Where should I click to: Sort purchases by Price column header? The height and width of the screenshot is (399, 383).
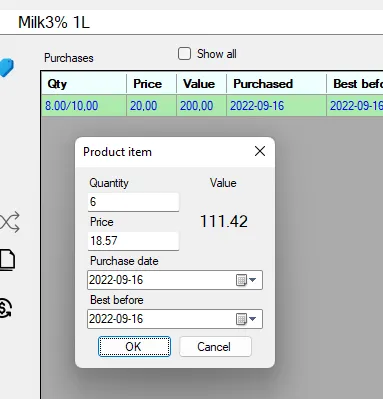(x=152, y=84)
